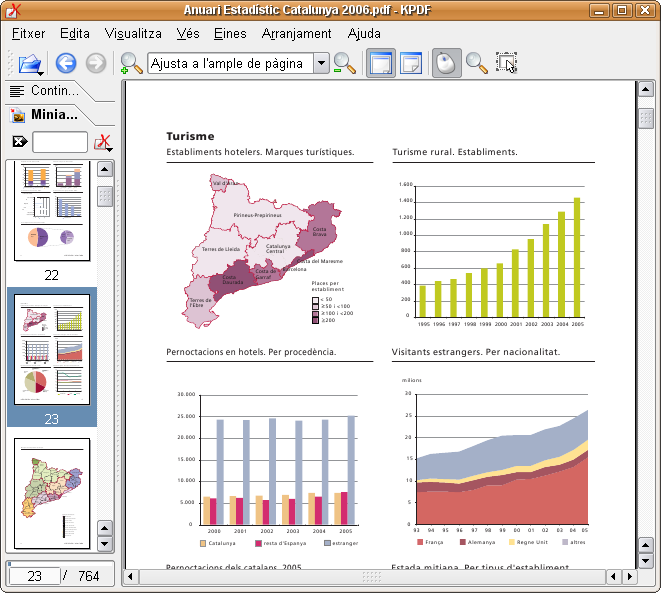Zoom out with the magnifier minus icon

click(345, 64)
